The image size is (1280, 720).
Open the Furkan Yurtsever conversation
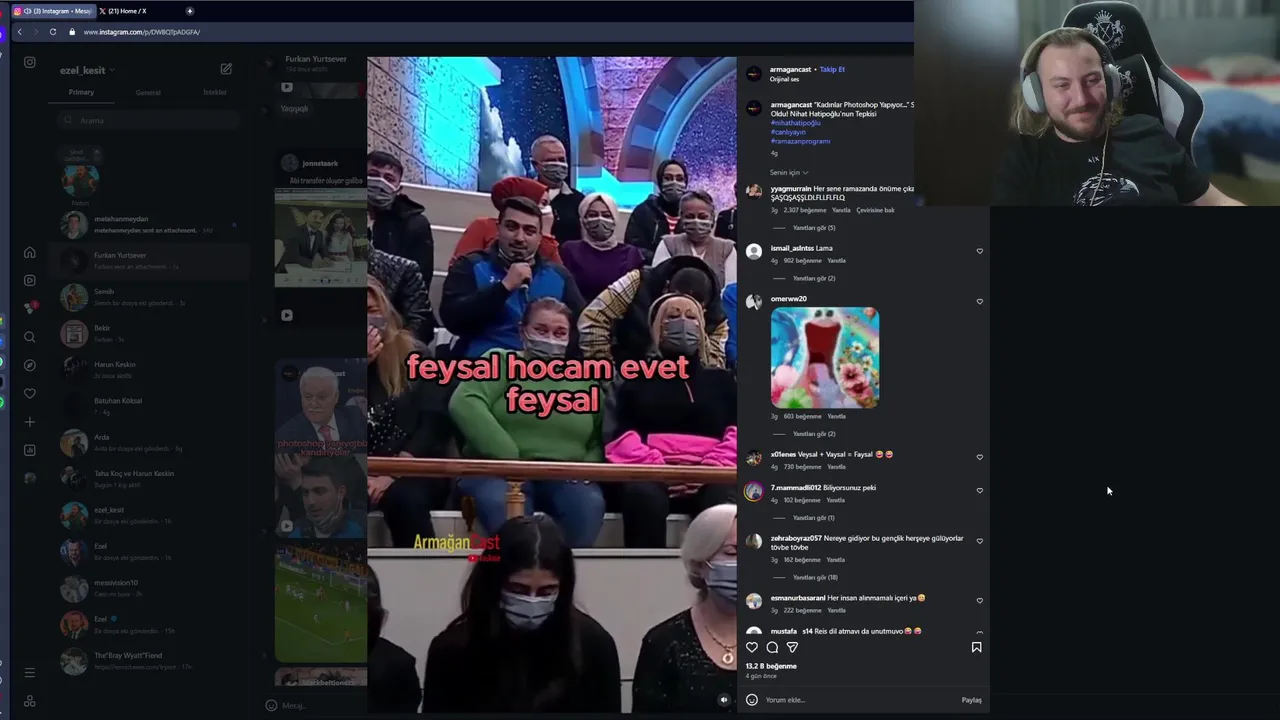[148, 260]
